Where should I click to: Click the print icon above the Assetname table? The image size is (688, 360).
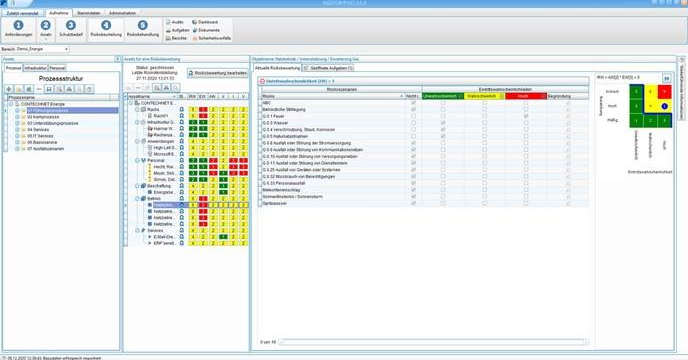(166, 88)
